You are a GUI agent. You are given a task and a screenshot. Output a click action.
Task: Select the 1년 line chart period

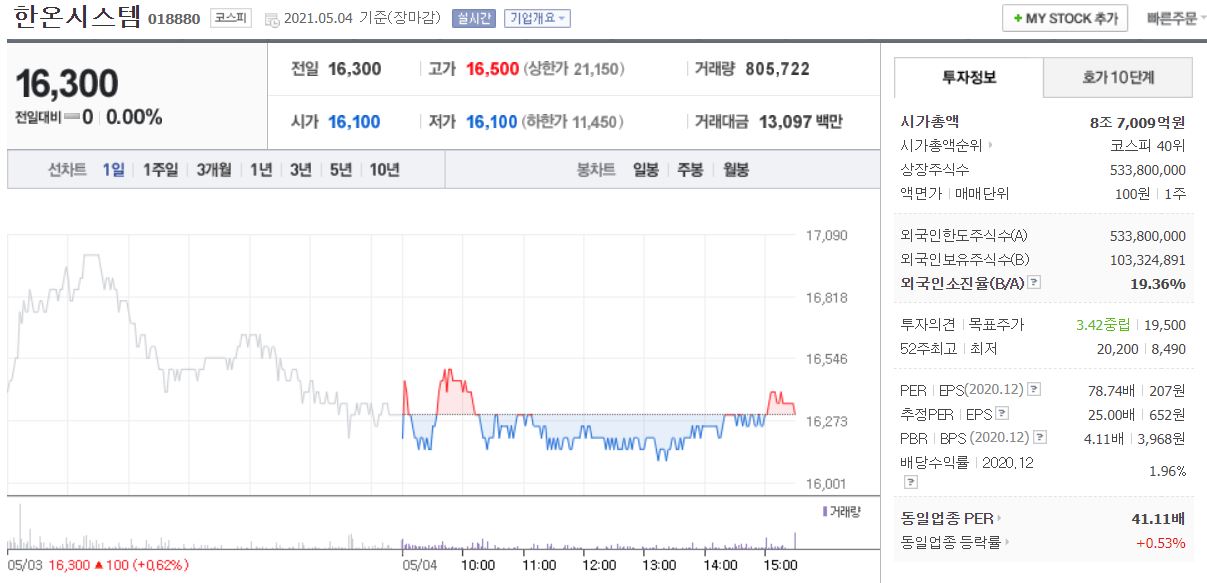pyautogui.click(x=261, y=170)
